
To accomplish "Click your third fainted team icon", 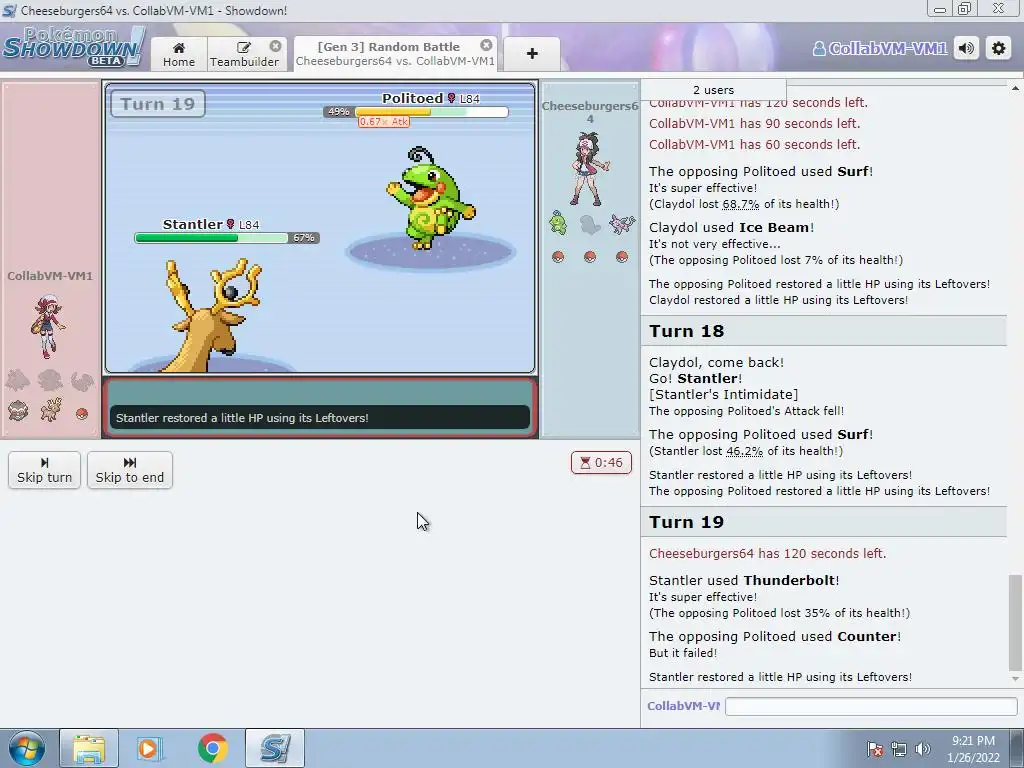I will point(82,380).
